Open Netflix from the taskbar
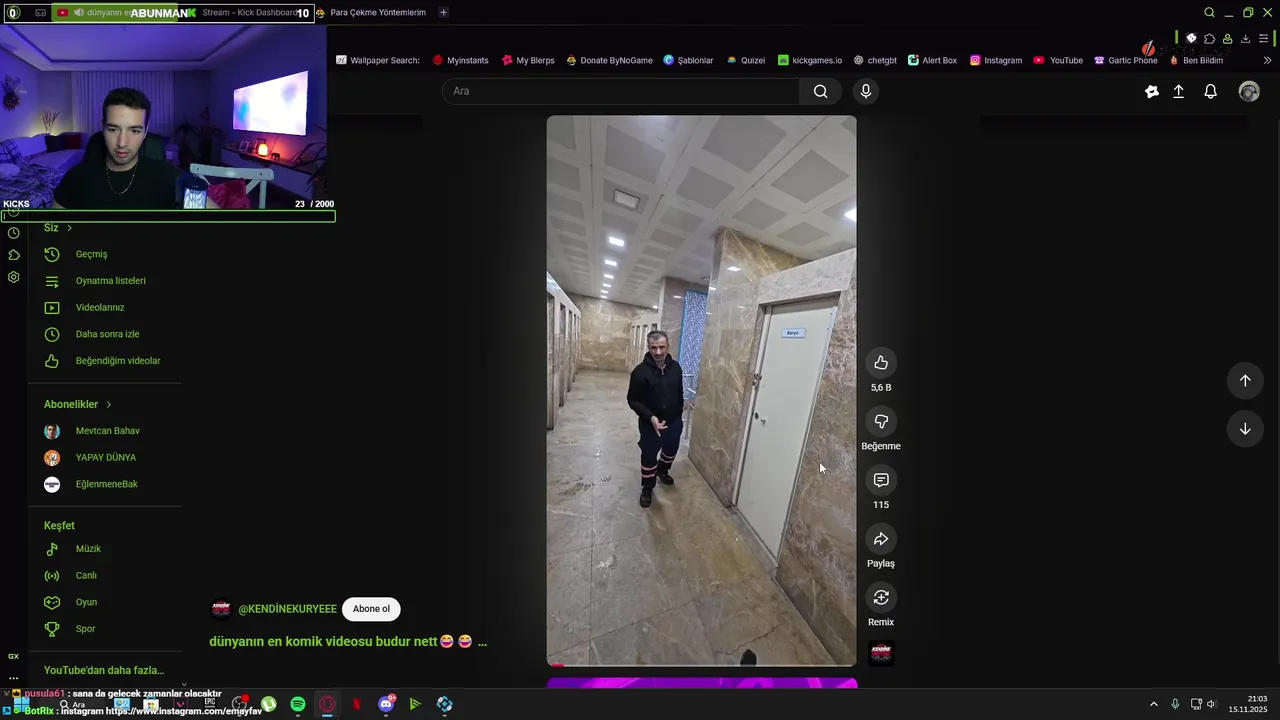 [x=357, y=705]
